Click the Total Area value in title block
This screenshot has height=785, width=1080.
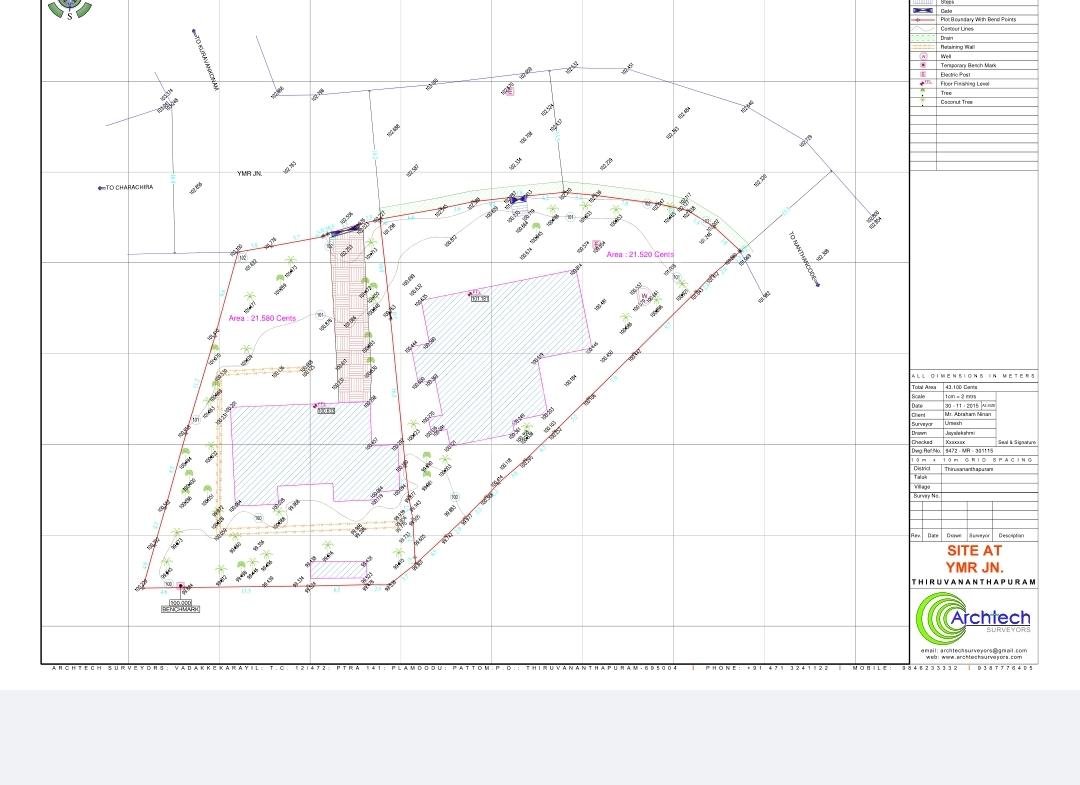coord(961,387)
